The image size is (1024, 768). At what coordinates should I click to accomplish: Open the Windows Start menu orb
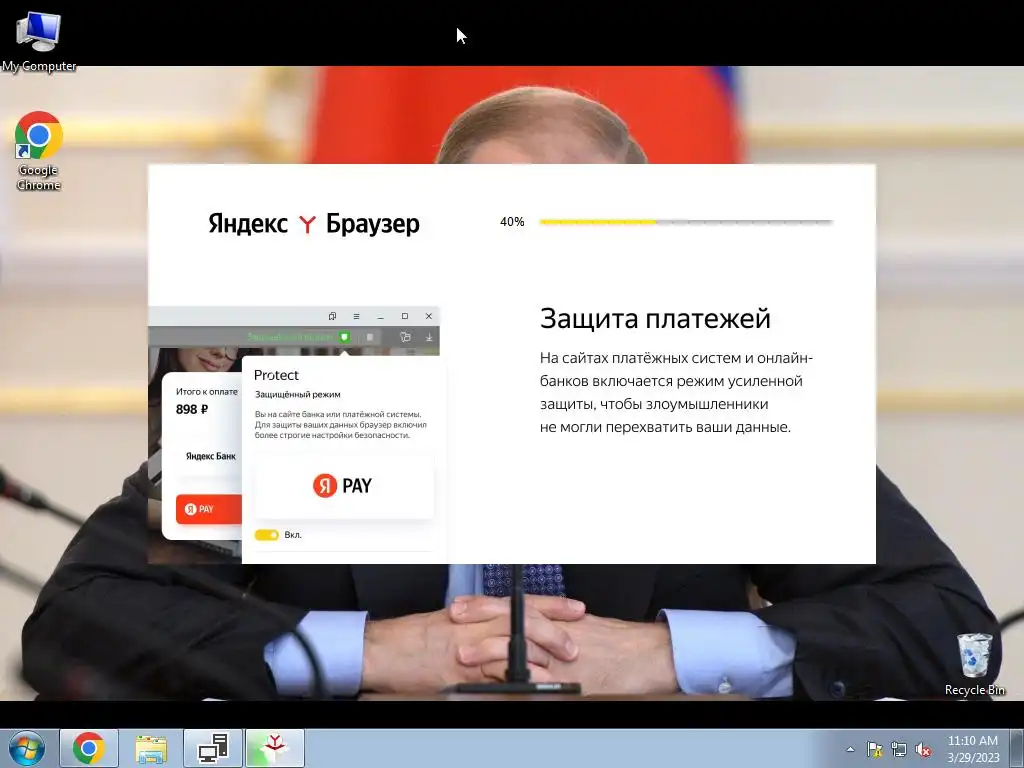pyautogui.click(x=27, y=748)
